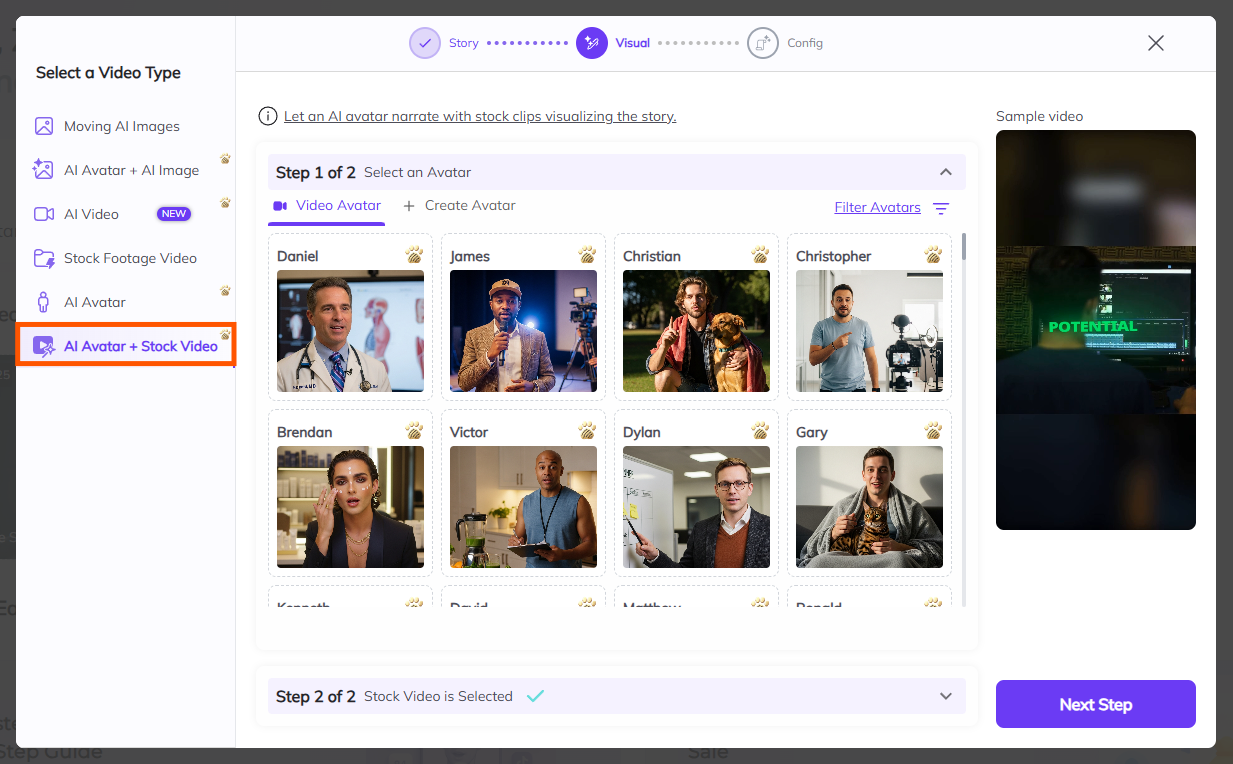Jump to the Config step label
This screenshot has height=764, width=1233.
point(805,43)
